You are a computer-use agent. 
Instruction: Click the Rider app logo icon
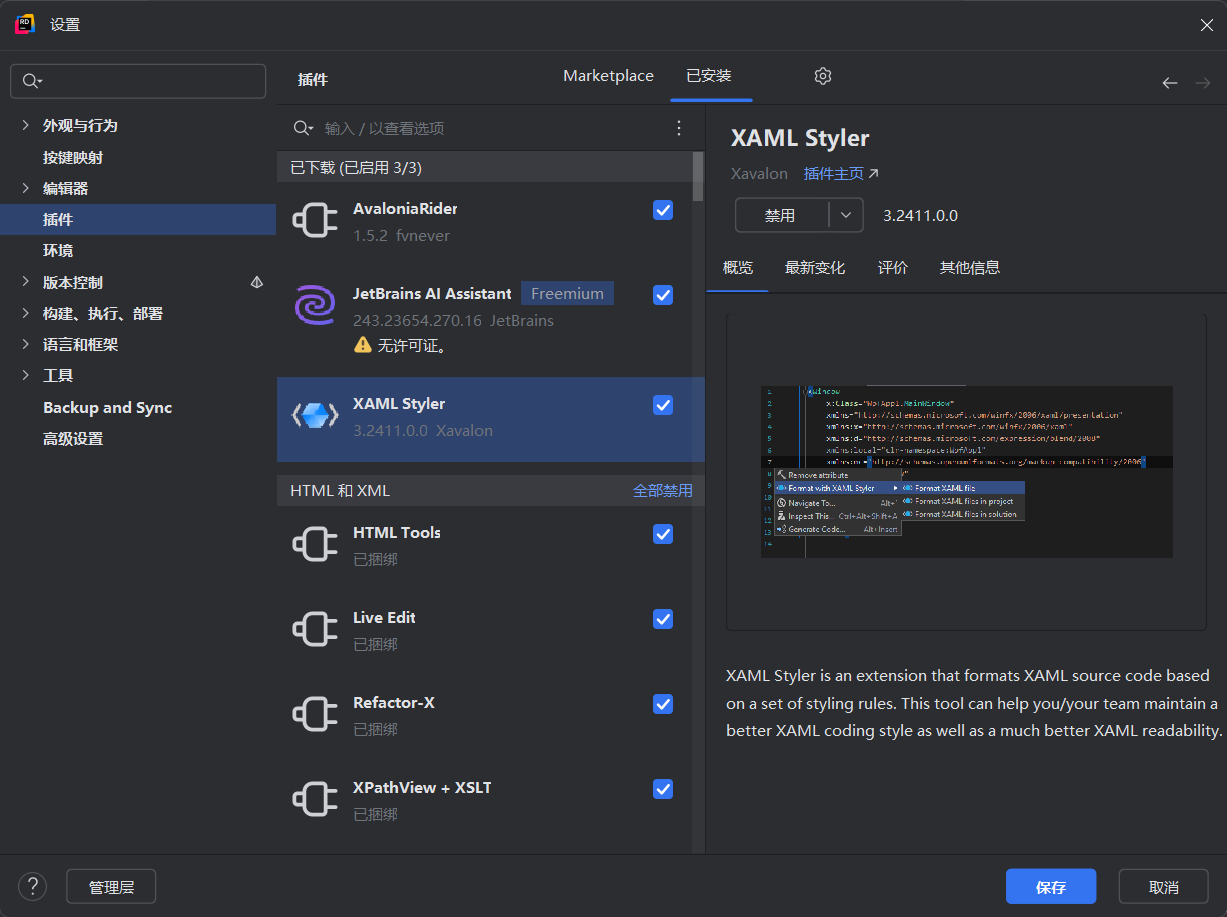point(26,25)
